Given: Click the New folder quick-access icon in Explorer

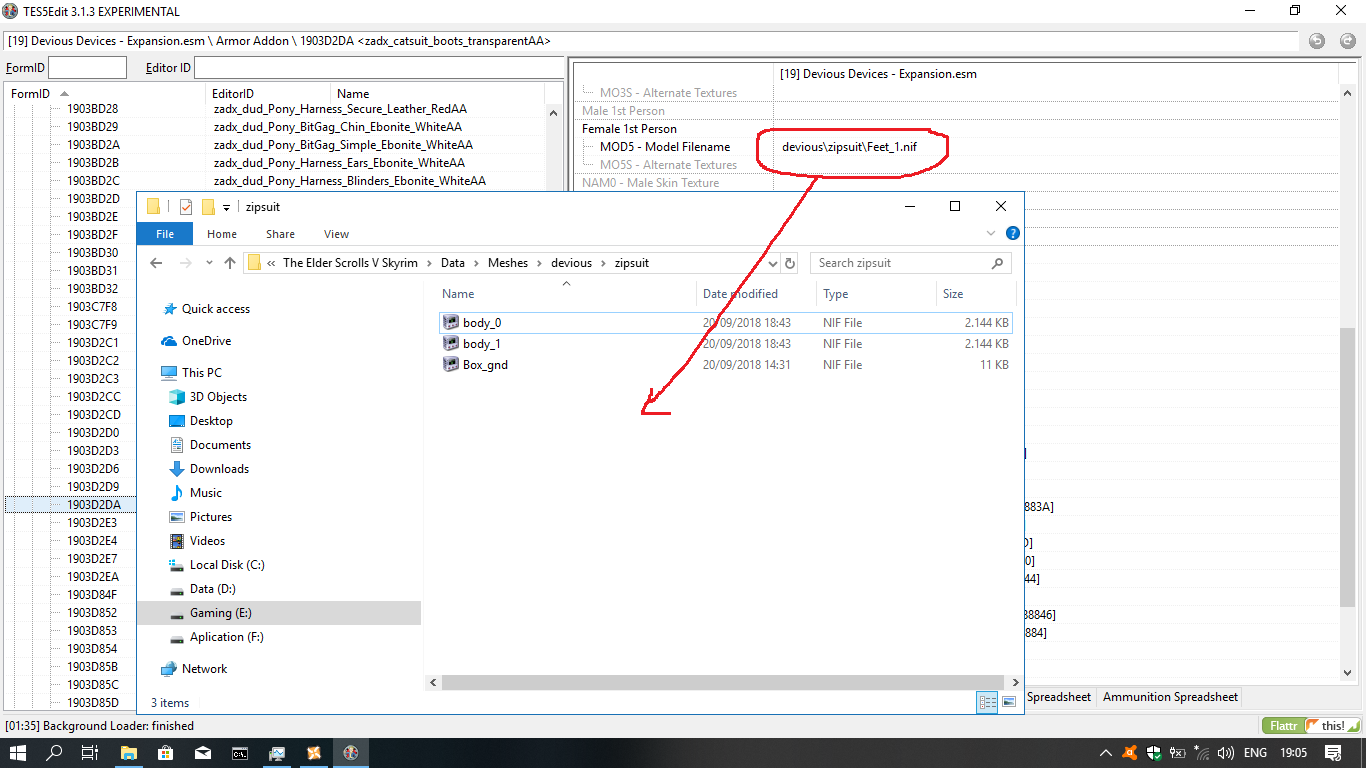Looking at the screenshot, I should 208,207.
